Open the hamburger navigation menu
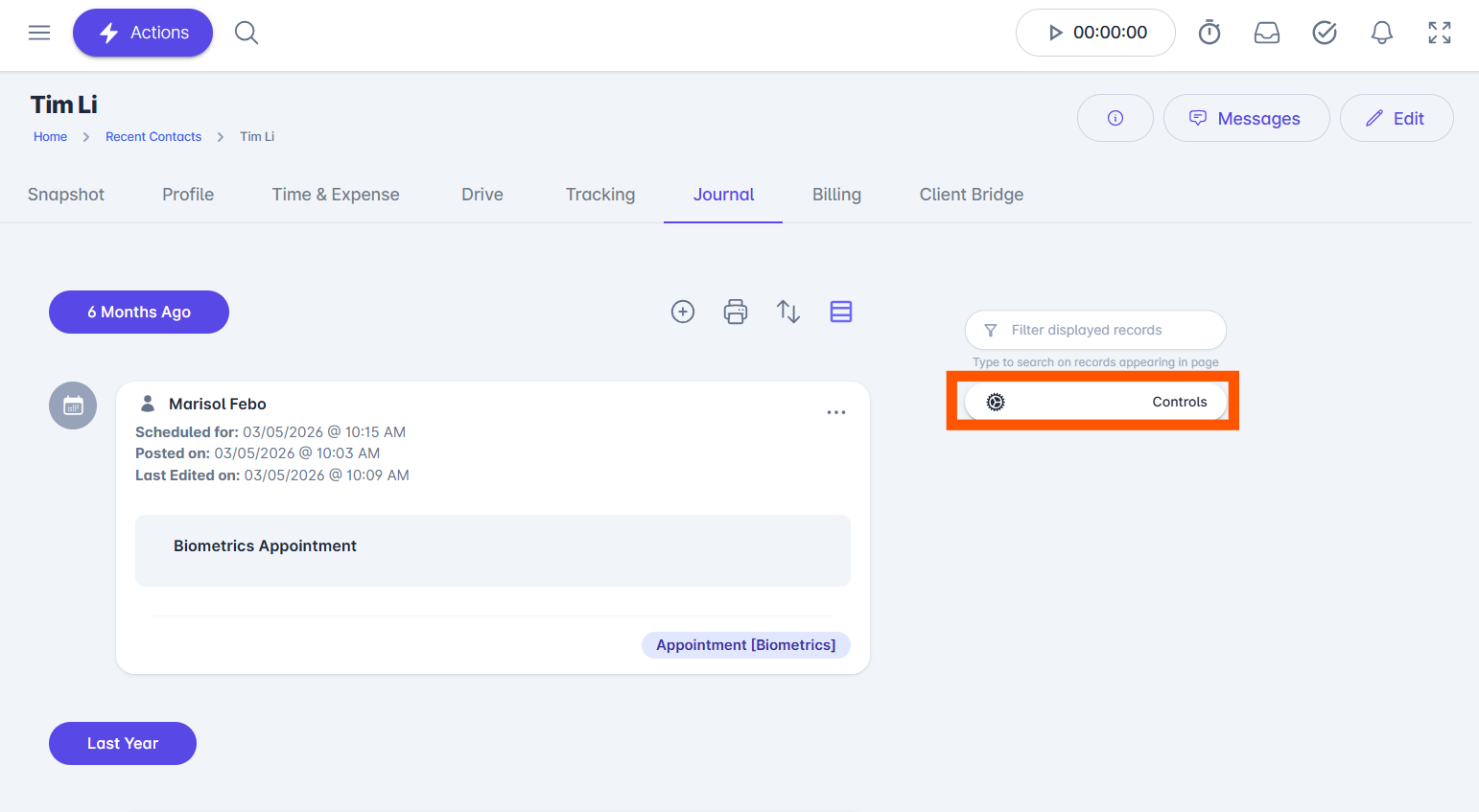This screenshot has height=812, width=1479. (39, 33)
